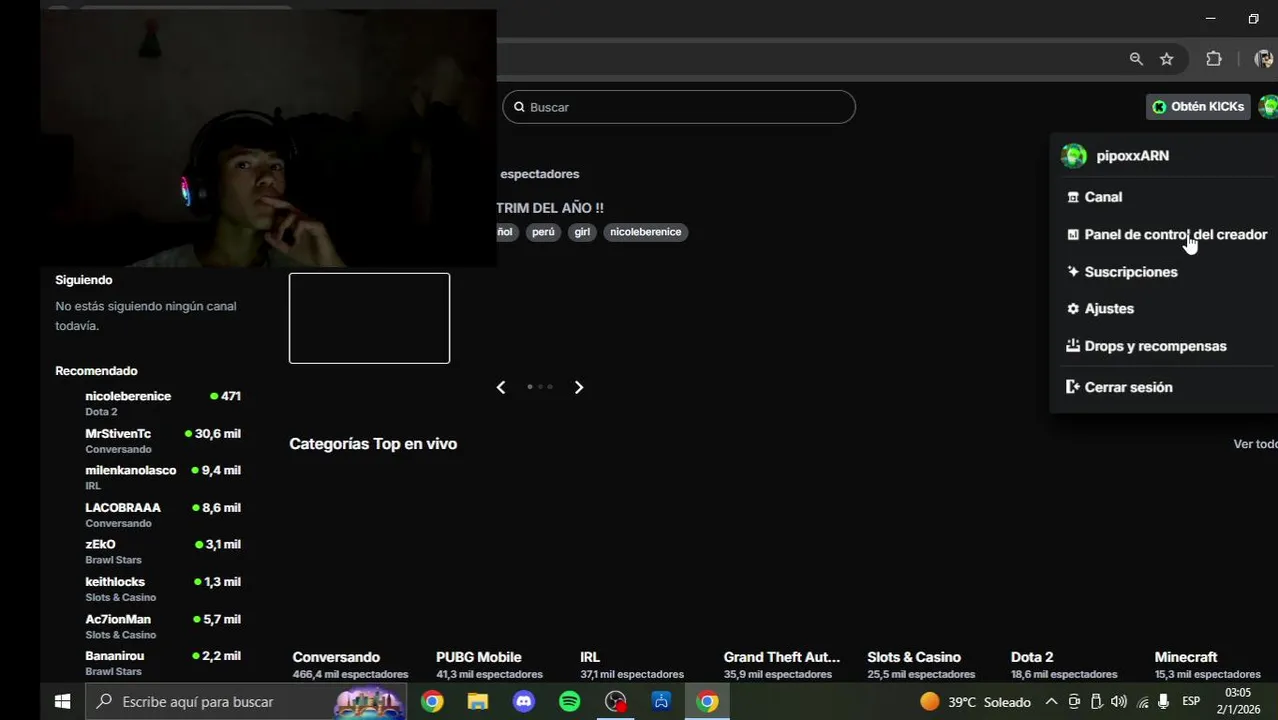Click the nicoleberenice tag

(645, 232)
